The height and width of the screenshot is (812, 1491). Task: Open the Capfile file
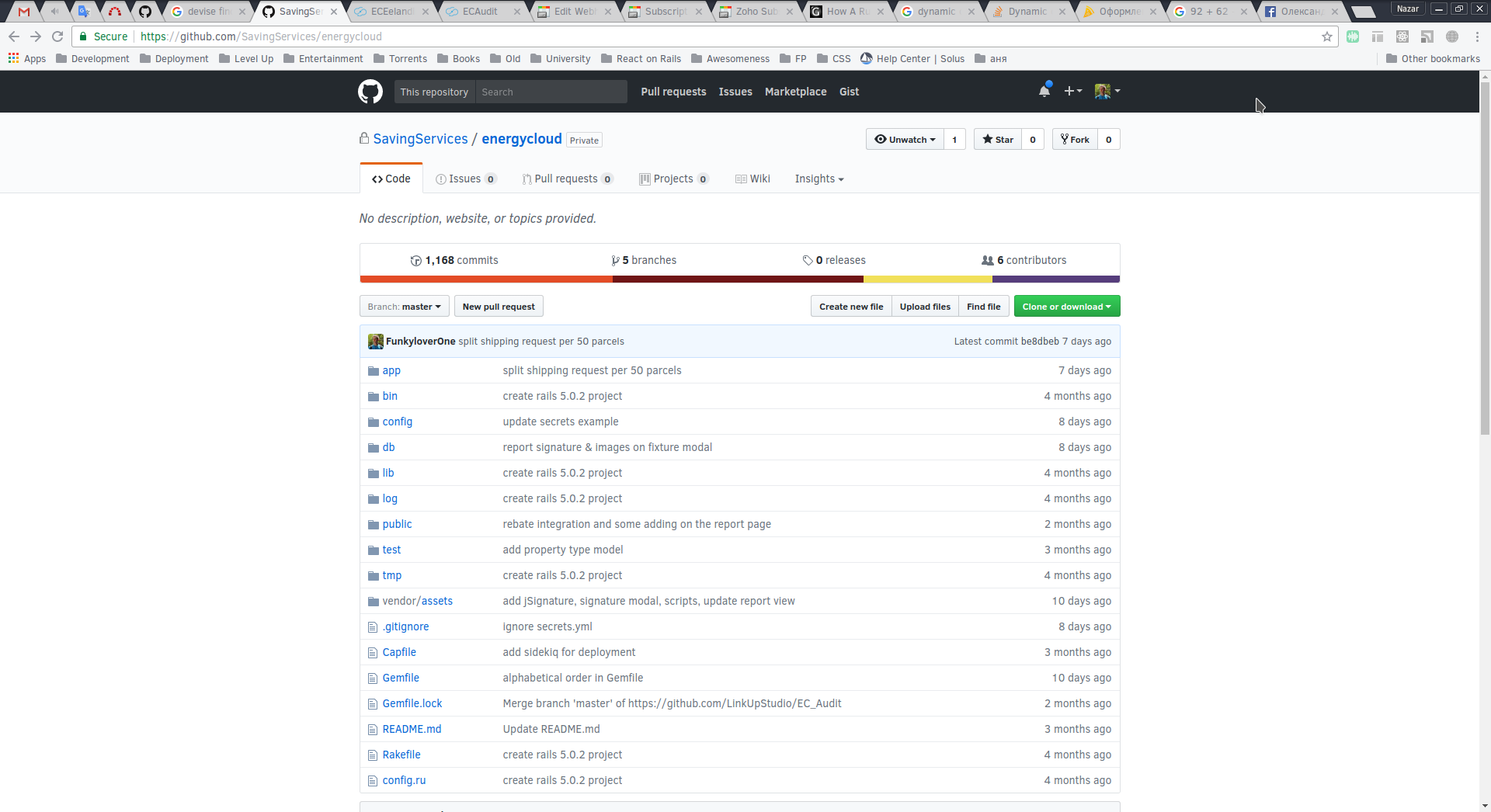click(399, 652)
